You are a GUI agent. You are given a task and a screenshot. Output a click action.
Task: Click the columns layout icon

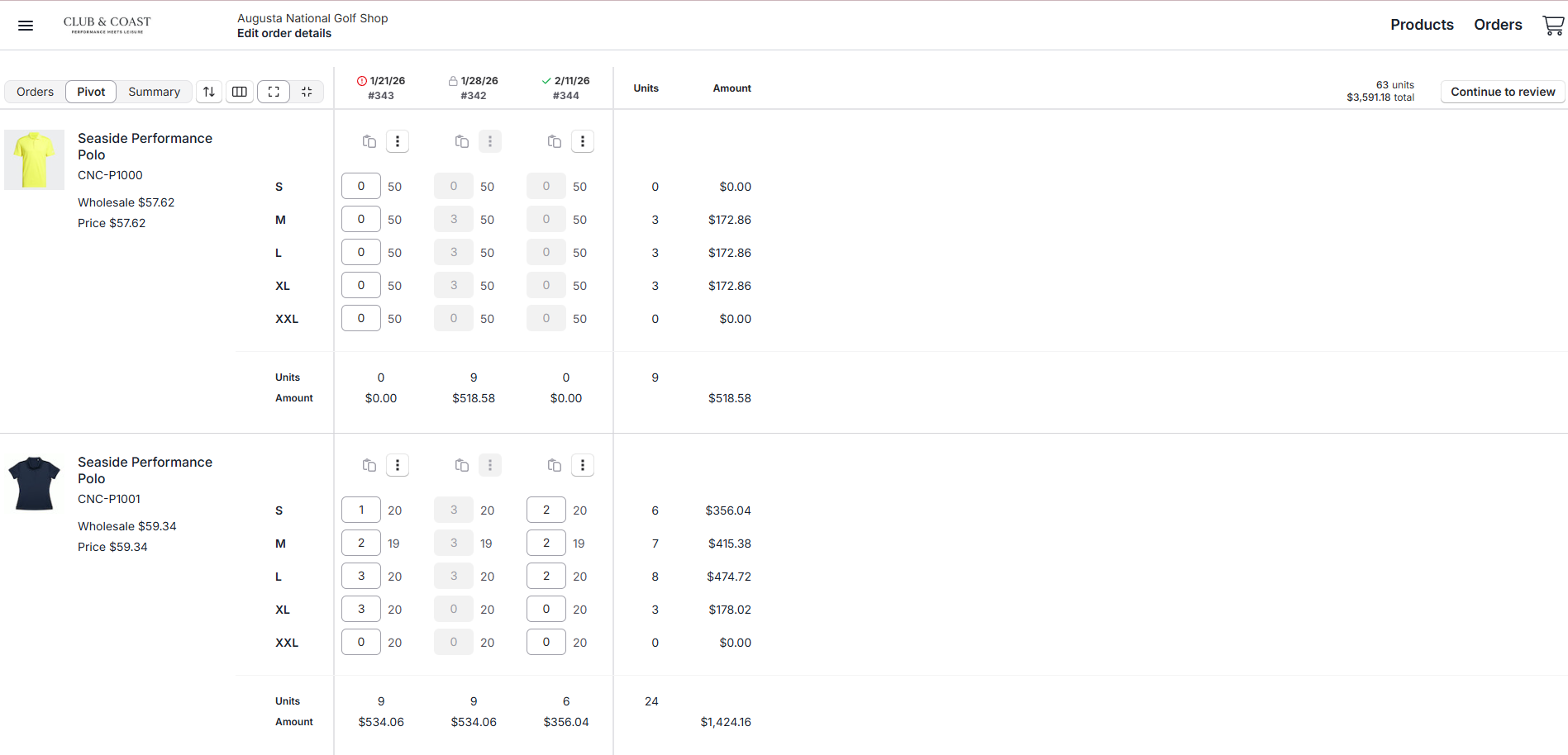click(240, 92)
